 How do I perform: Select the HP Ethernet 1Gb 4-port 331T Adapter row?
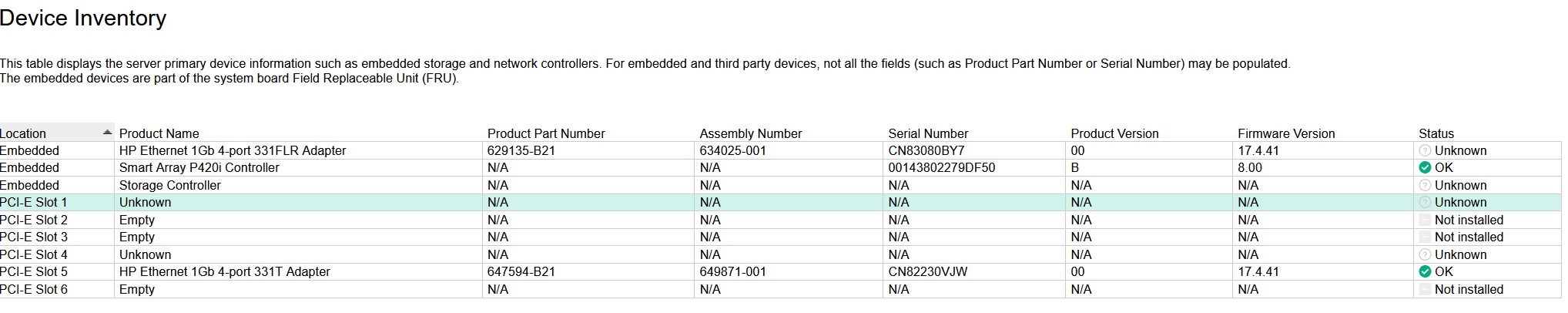[x=781, y=272]
